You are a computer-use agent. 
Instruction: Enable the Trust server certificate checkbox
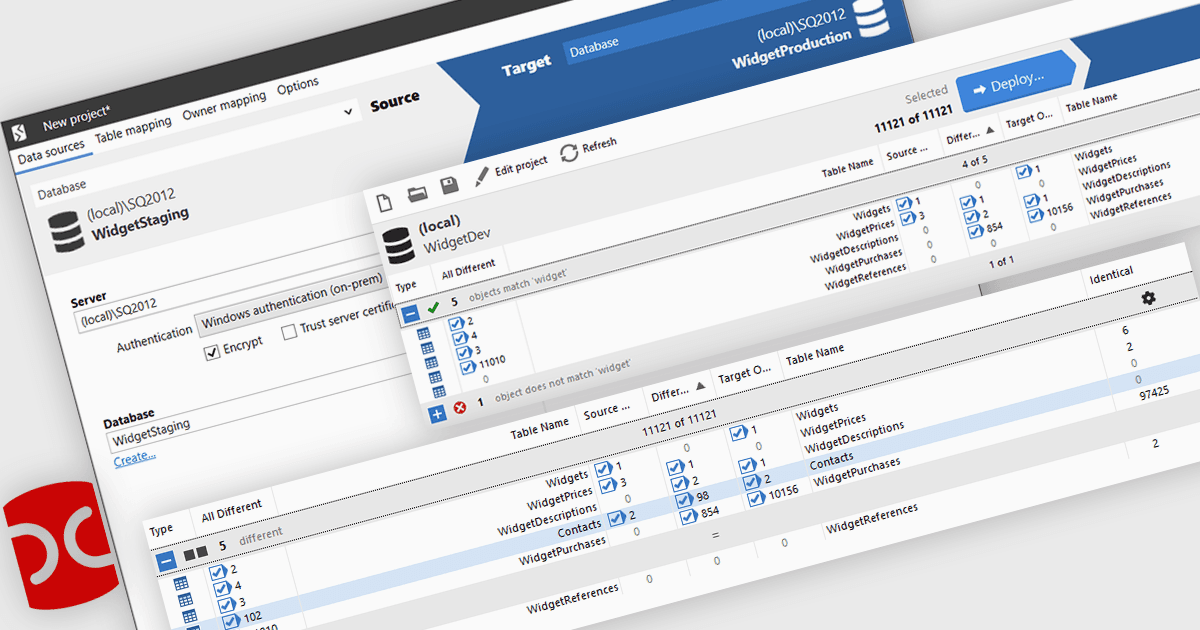point(289,332)
